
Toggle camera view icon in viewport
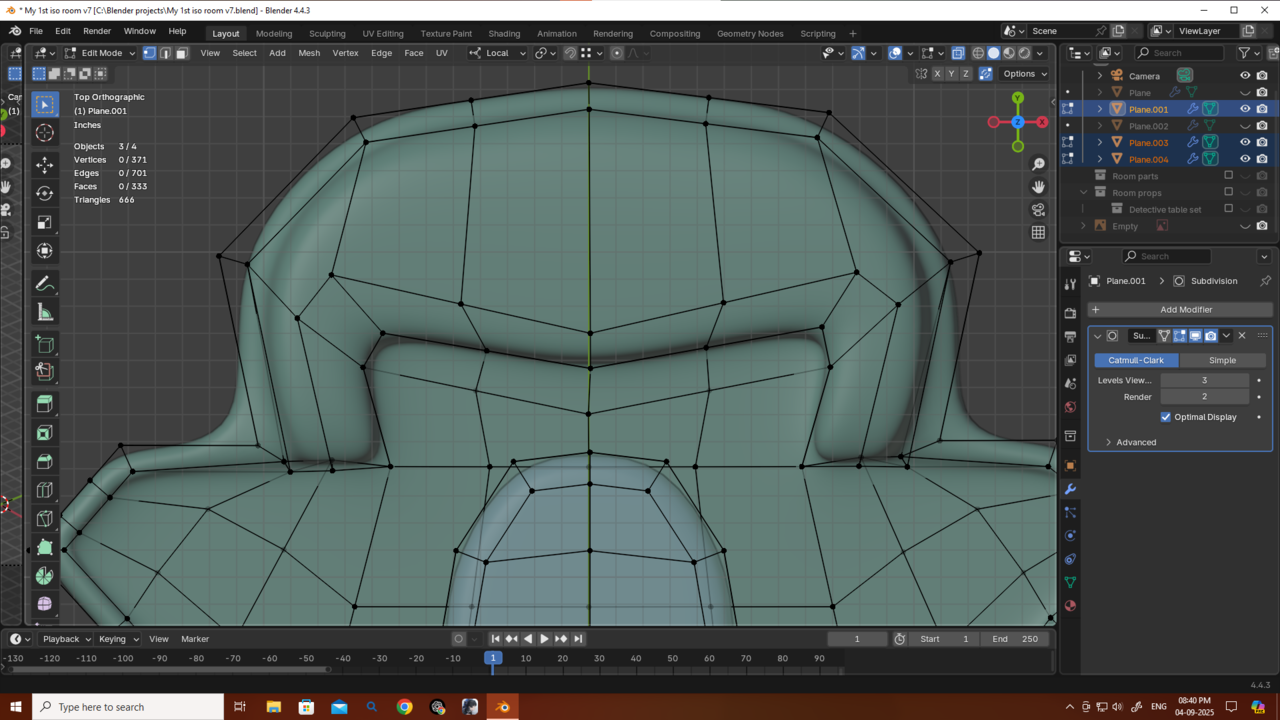click(1038, 210)
